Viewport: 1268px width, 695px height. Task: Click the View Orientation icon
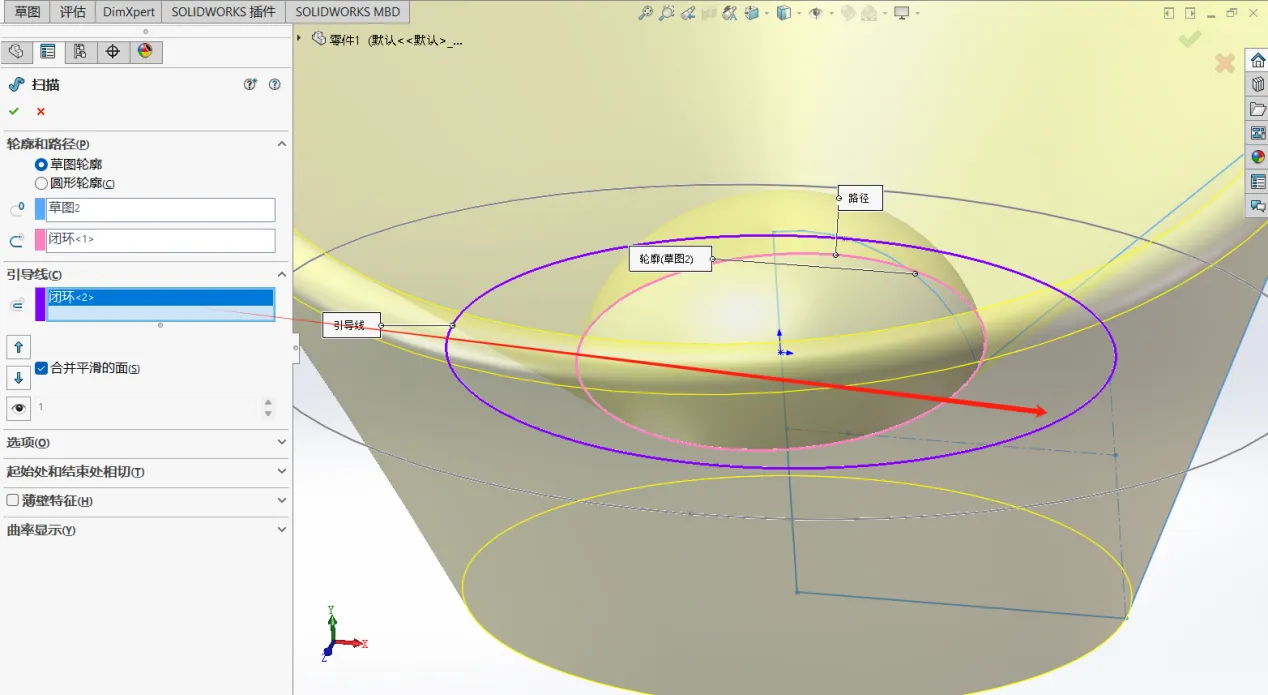[752, 13]
